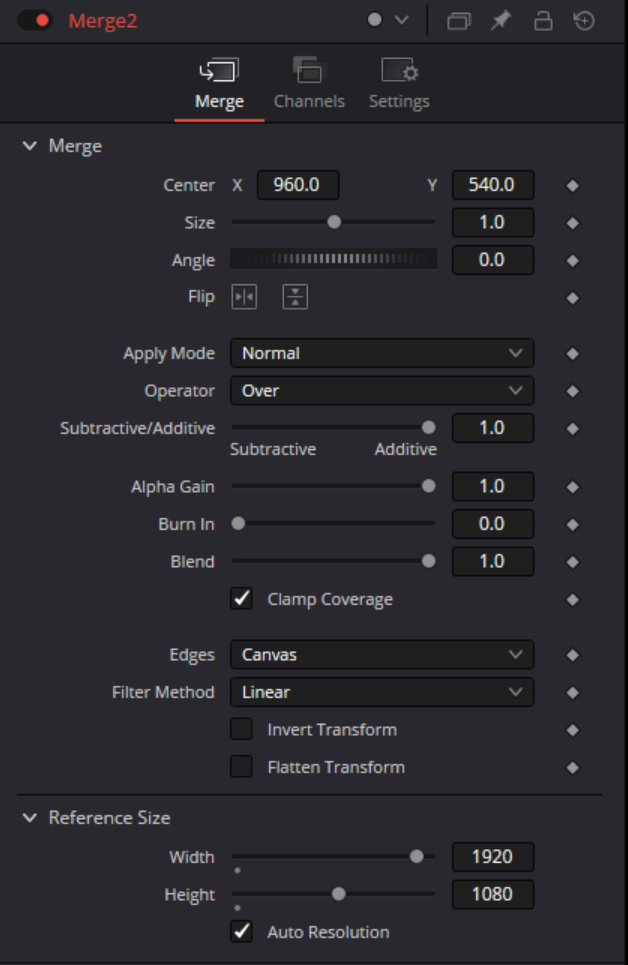
Task: Click the flip vertical icon
Action: (x=294, y=297)
